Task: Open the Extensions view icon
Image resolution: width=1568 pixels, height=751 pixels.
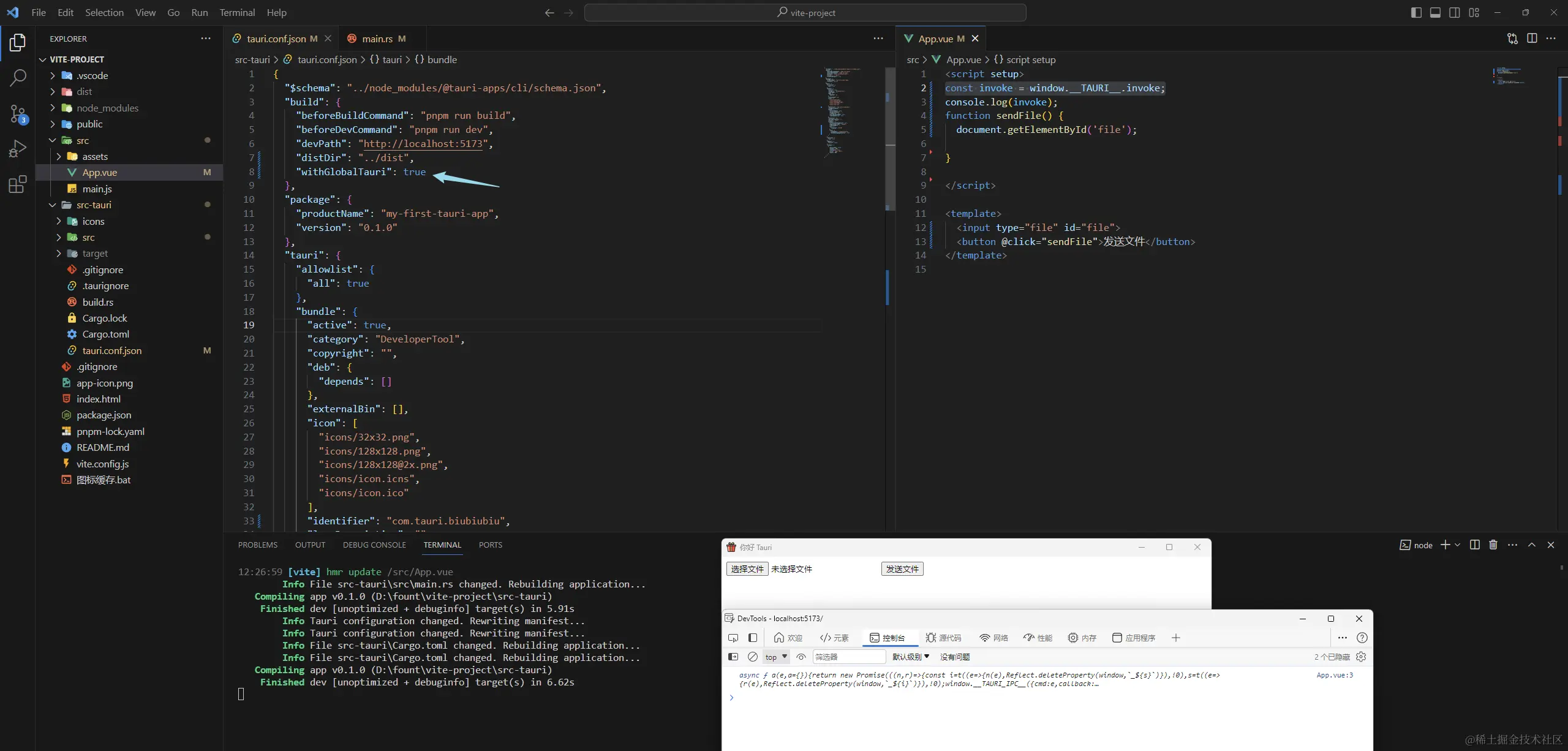Action: 18,184
